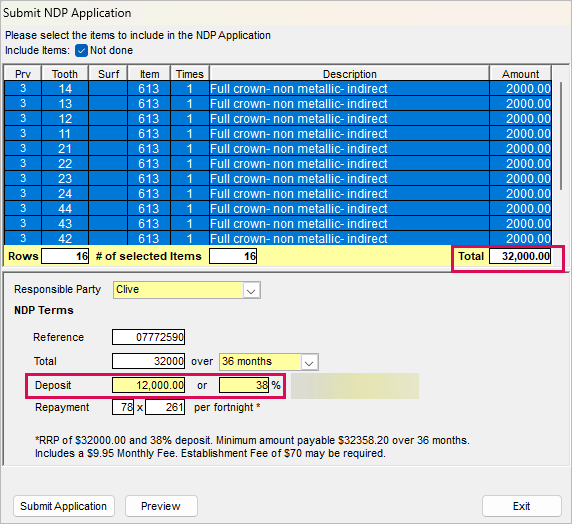Image resolution: width=572 pixels, height=524 pixels.
Task: Click the Description column header
Action: 349,74
